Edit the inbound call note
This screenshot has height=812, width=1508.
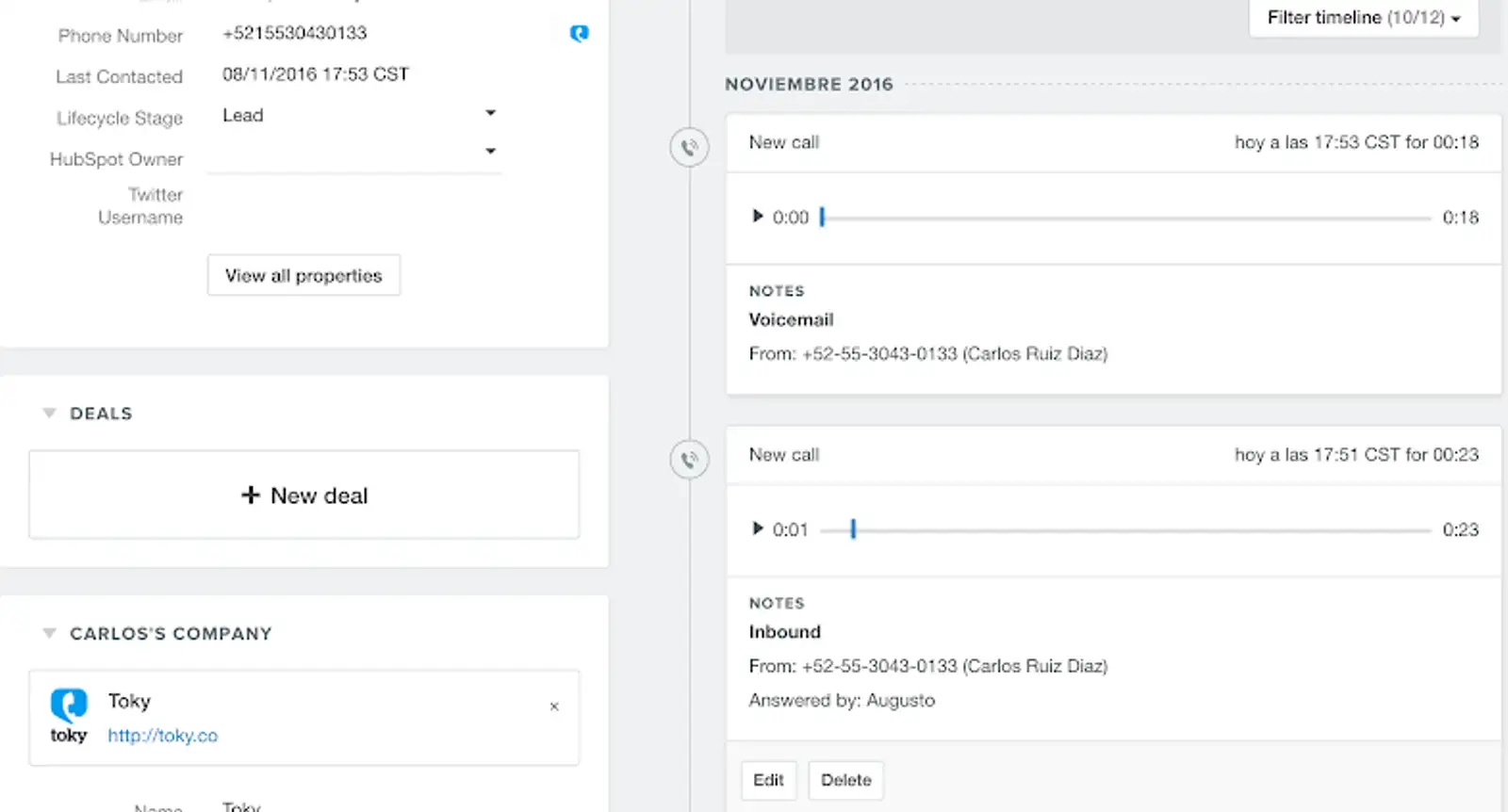[x=768, y=780]
